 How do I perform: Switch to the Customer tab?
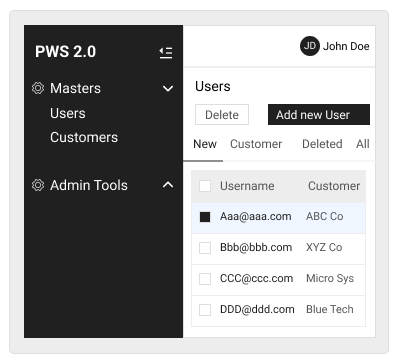(x=256, y=144)
